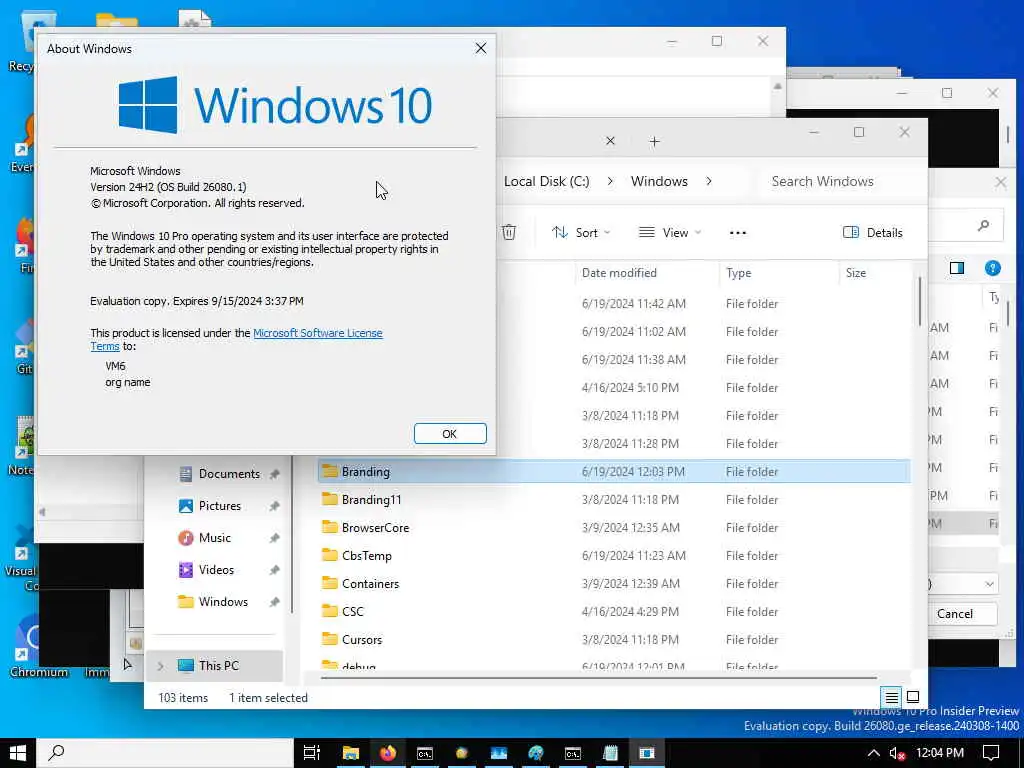
Task: Click the 6/19/2024 11:42 AM date cell
Action: tap(633, 304)
